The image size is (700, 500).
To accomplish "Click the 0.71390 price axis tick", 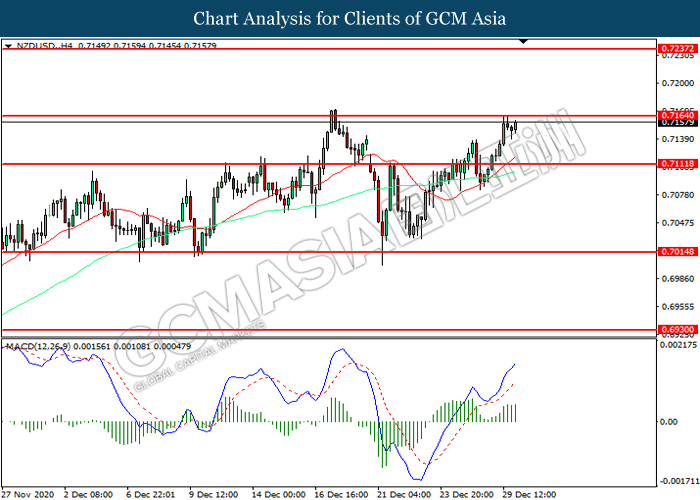I will click(678, 139).
